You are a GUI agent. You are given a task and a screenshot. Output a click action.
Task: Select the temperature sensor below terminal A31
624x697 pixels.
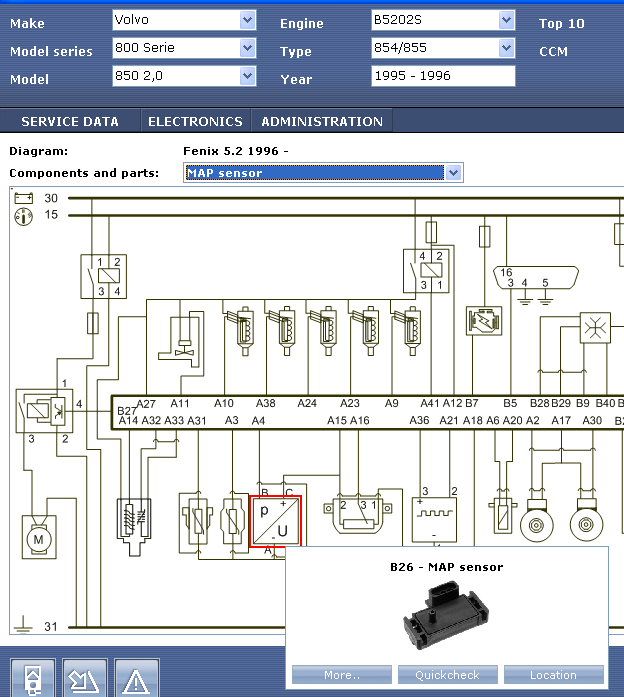pos(198,521)
